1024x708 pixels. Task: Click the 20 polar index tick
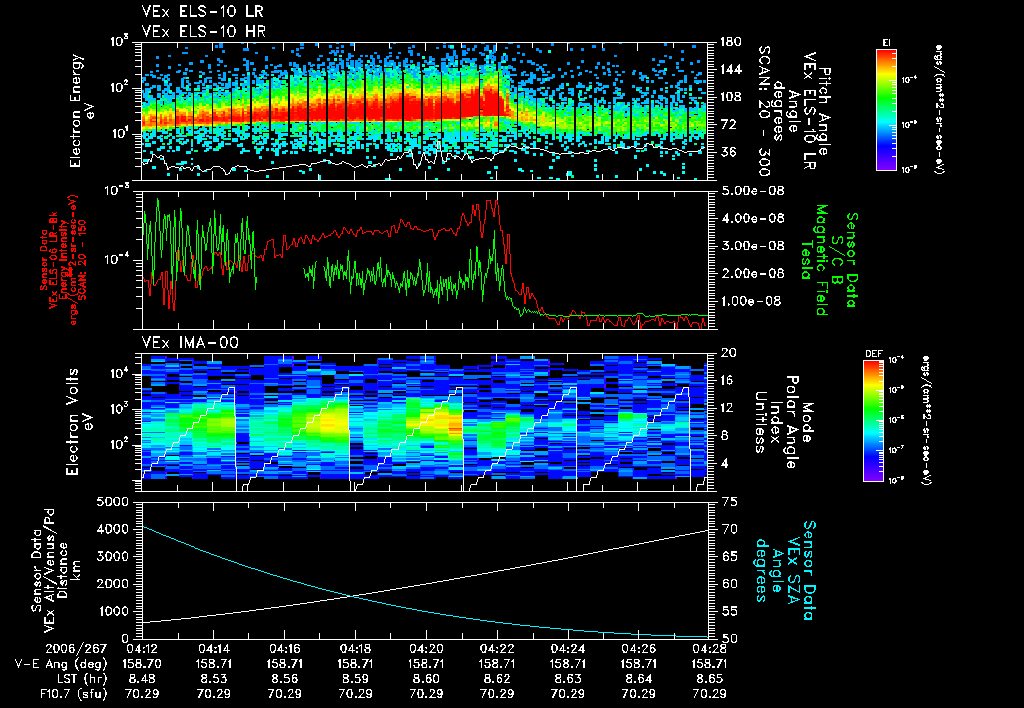[x=728, y=353]
